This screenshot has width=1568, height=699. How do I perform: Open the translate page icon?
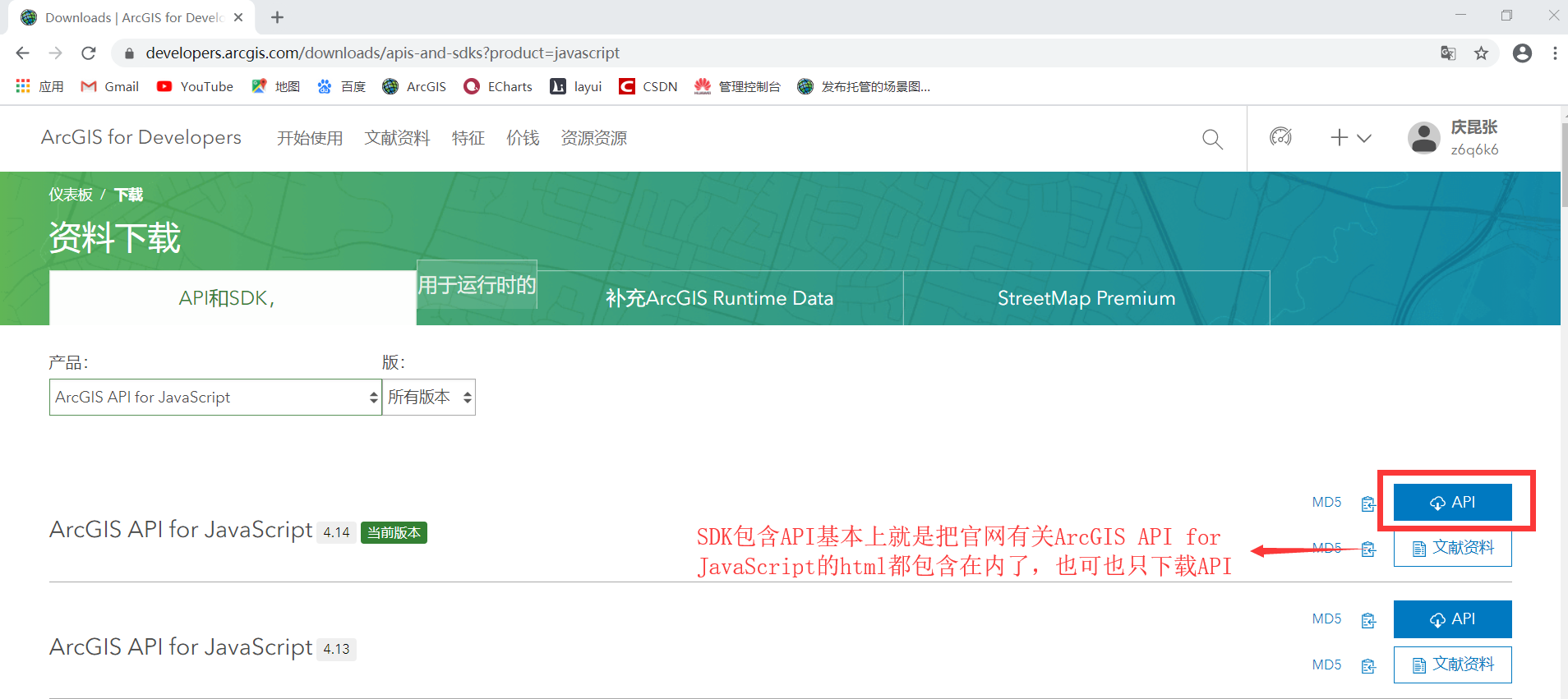(x=1448, y=53)
